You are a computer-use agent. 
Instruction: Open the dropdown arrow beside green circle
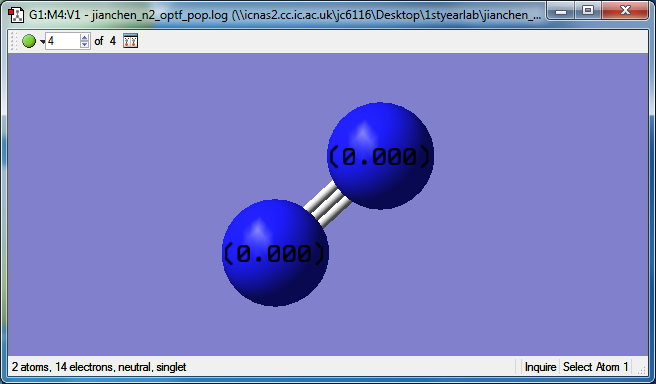click(42, 41)
